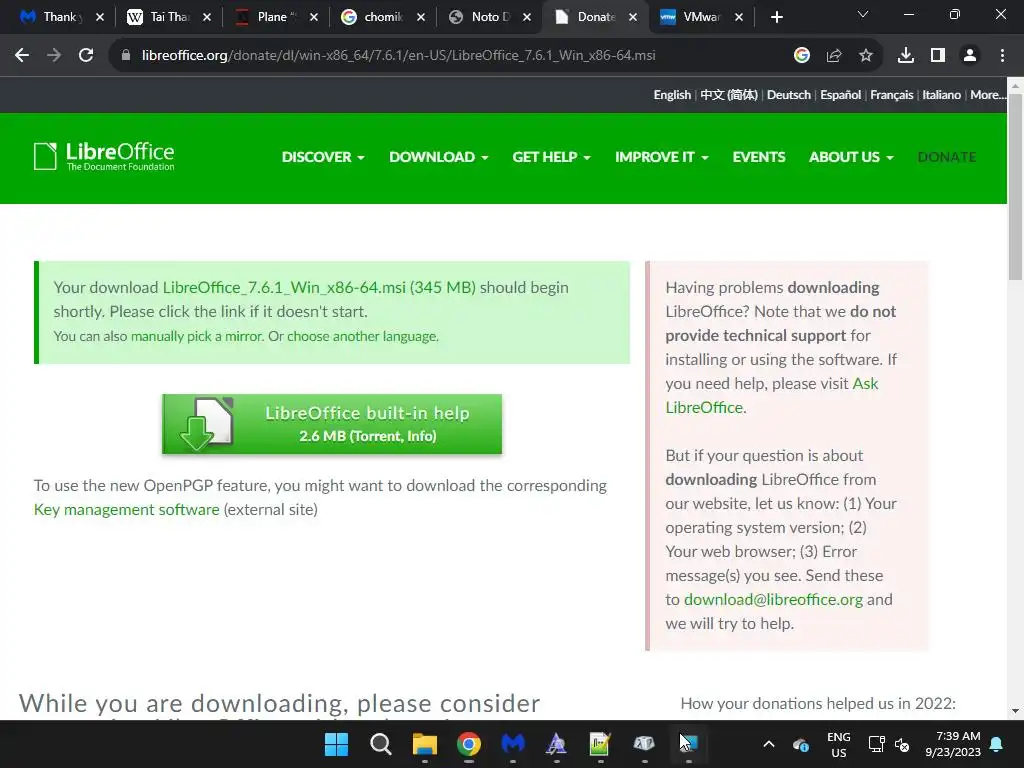
Task: Click the address bar URL field
Action: 398,56
